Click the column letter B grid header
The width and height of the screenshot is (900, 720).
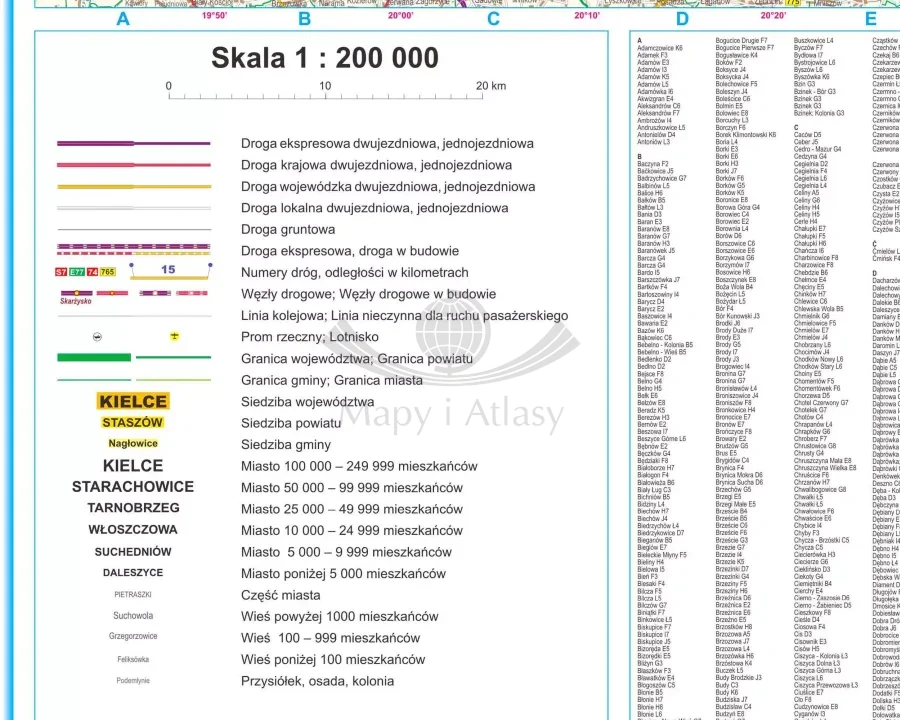click(304, 18)
